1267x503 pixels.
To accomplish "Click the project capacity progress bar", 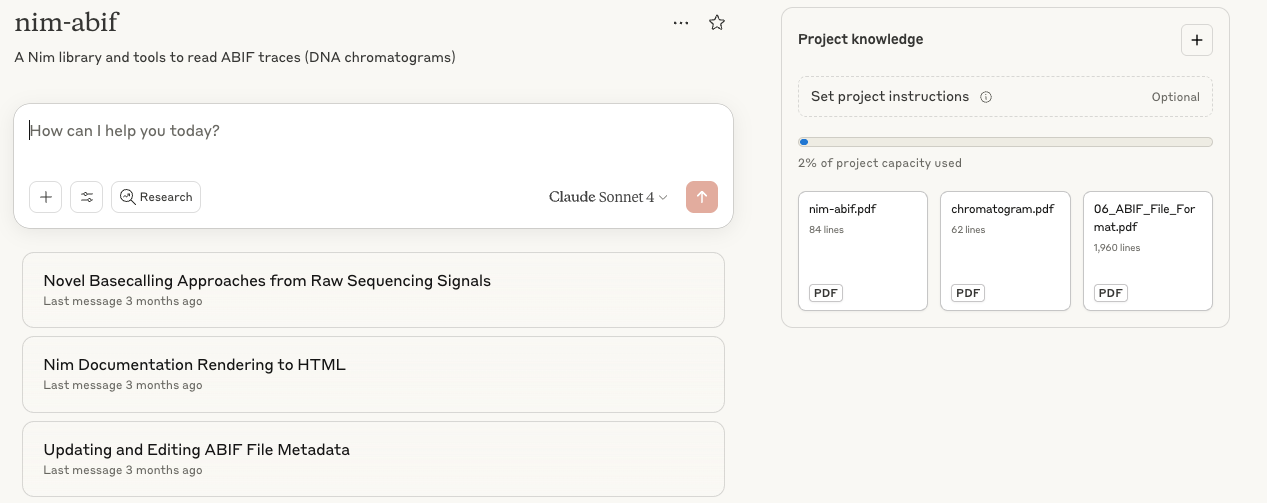I will point(1004,142).
